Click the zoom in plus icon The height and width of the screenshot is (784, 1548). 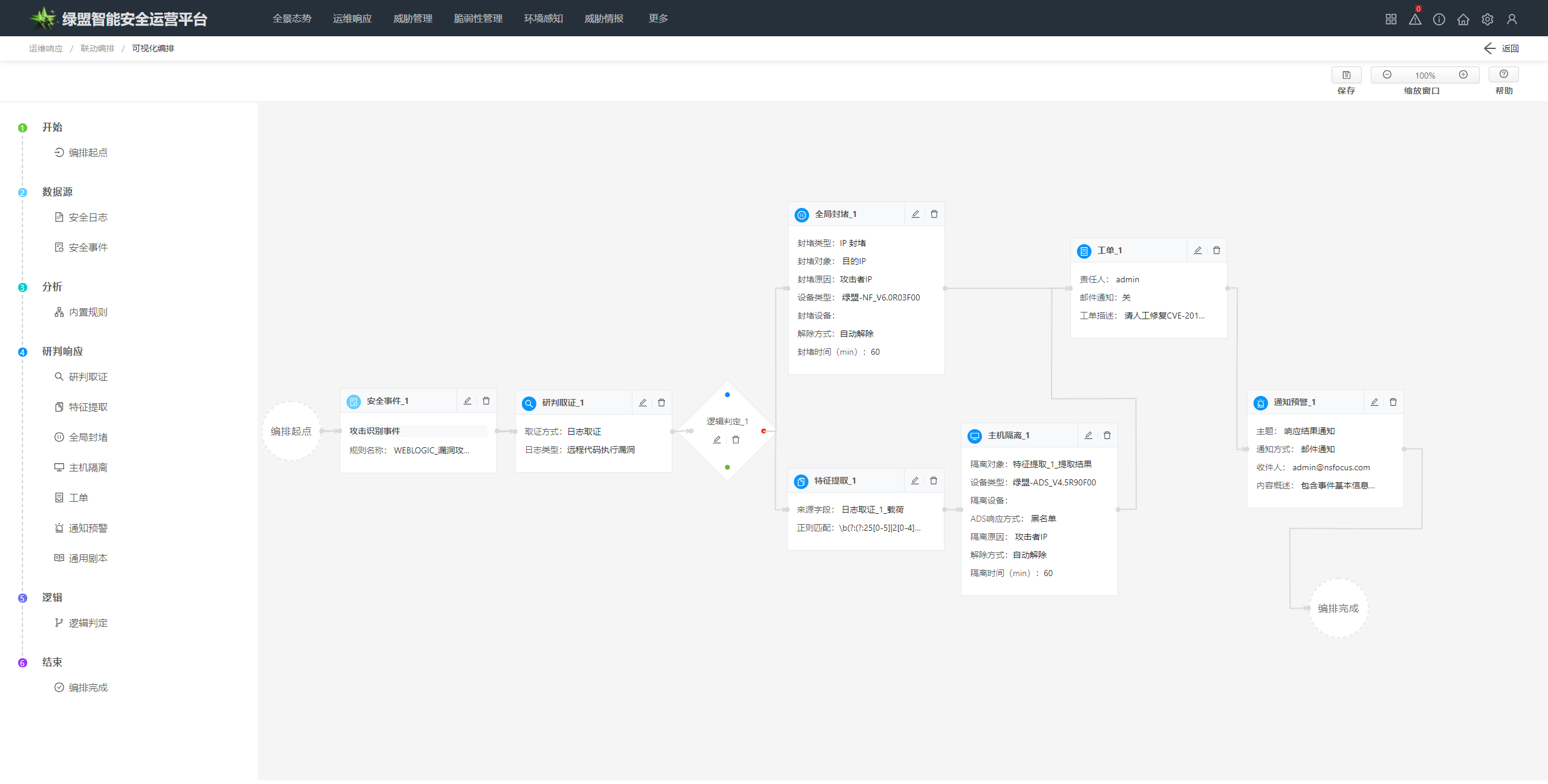point(1463,75)
